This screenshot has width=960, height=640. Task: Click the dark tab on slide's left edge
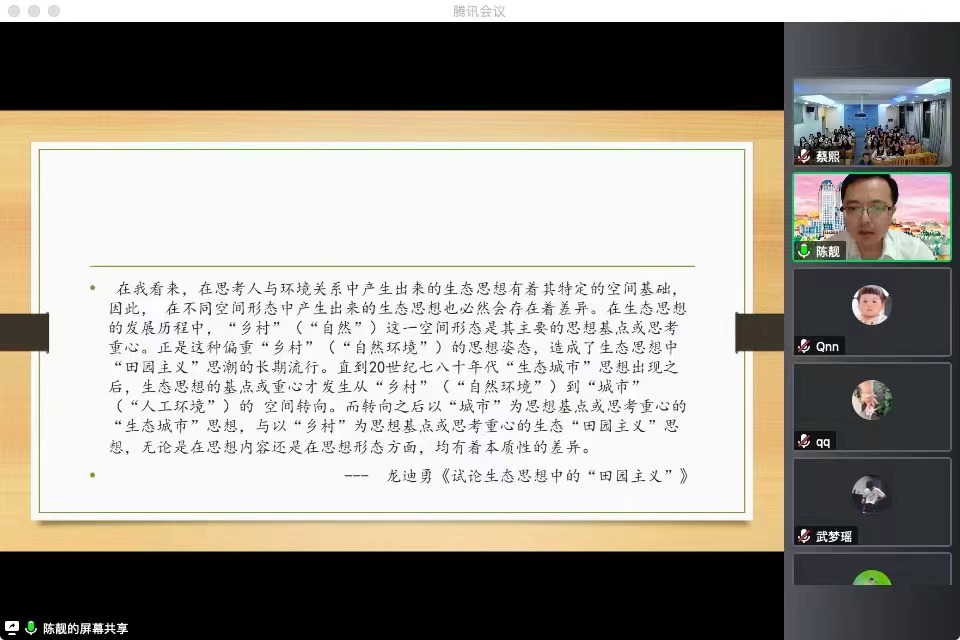point(24,332)
